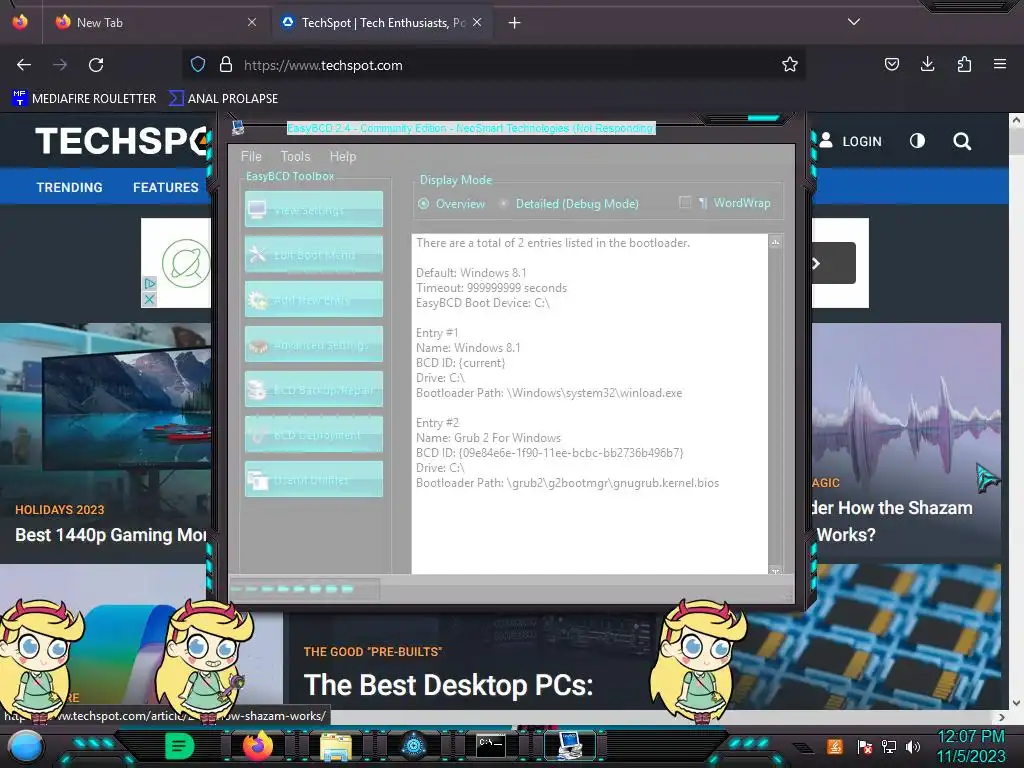The width and height of the screenshot is (1024, 768).
Task: Open FEATURES section on TechSpot
Action: point(166,187)
